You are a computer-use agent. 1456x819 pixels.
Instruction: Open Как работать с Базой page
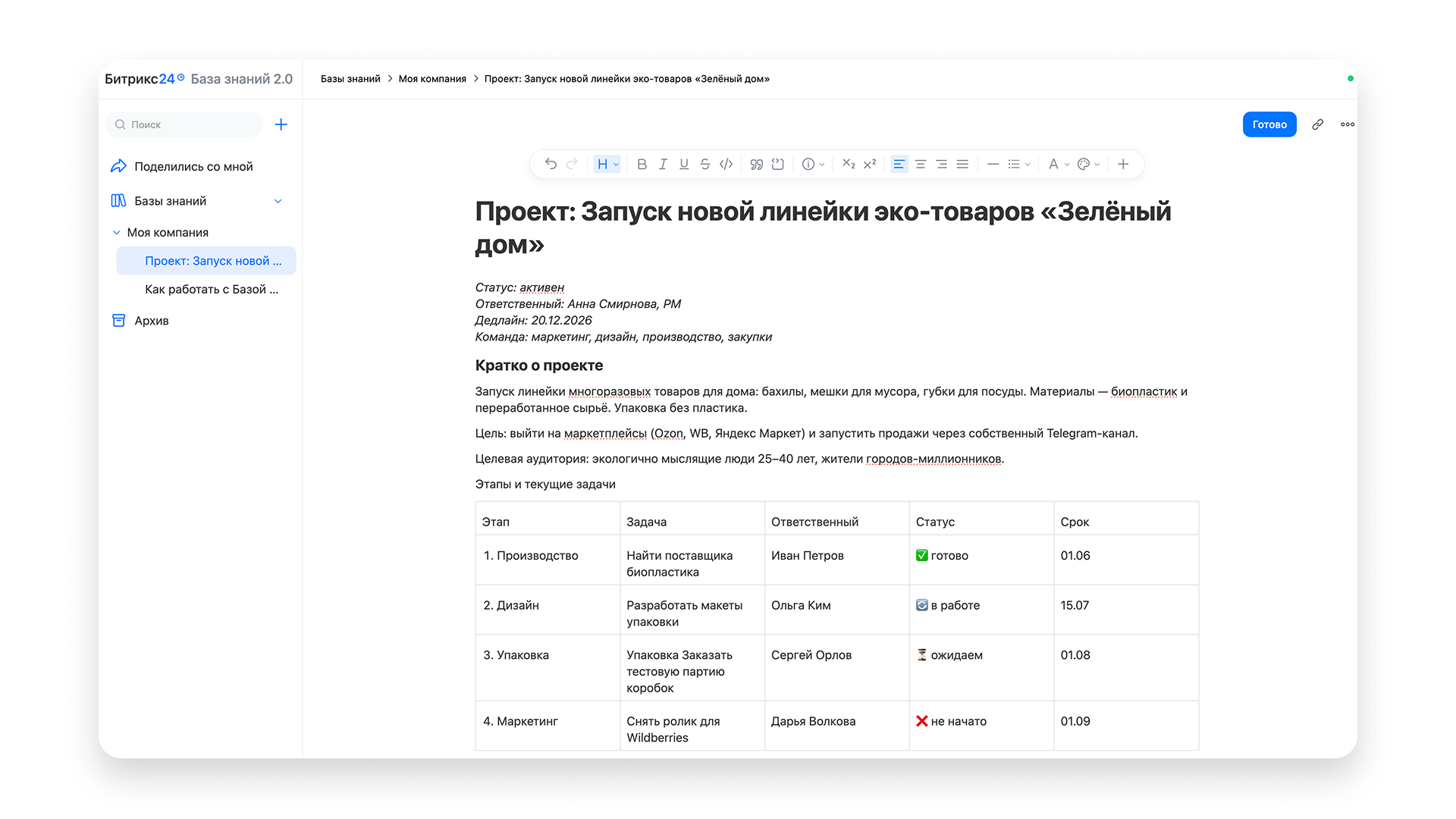[212, 289]
